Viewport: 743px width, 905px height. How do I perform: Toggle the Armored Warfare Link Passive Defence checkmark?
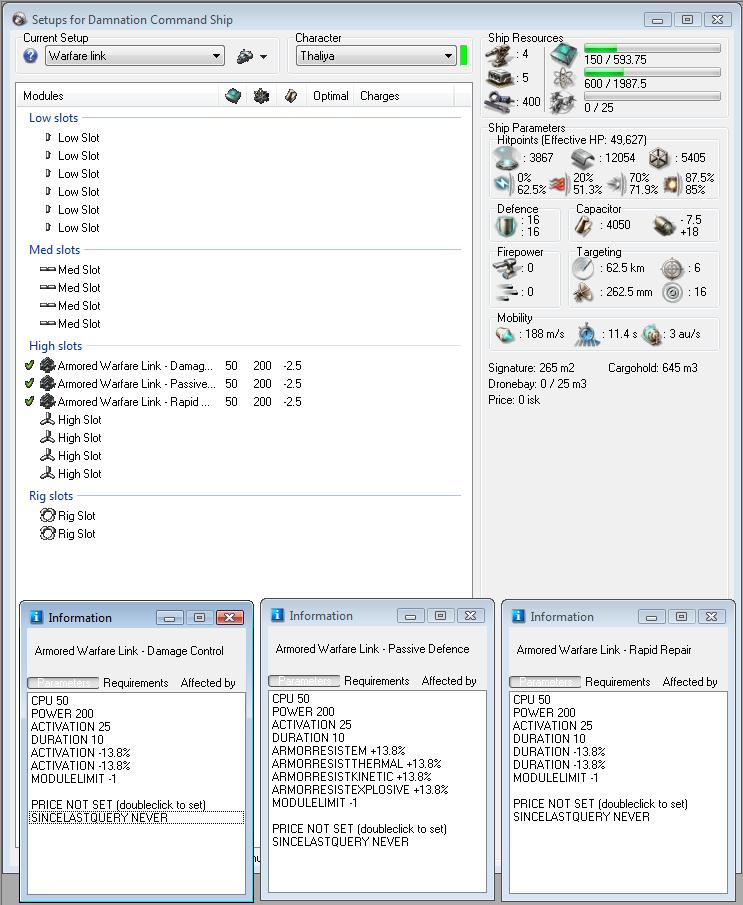coord(29,383)
